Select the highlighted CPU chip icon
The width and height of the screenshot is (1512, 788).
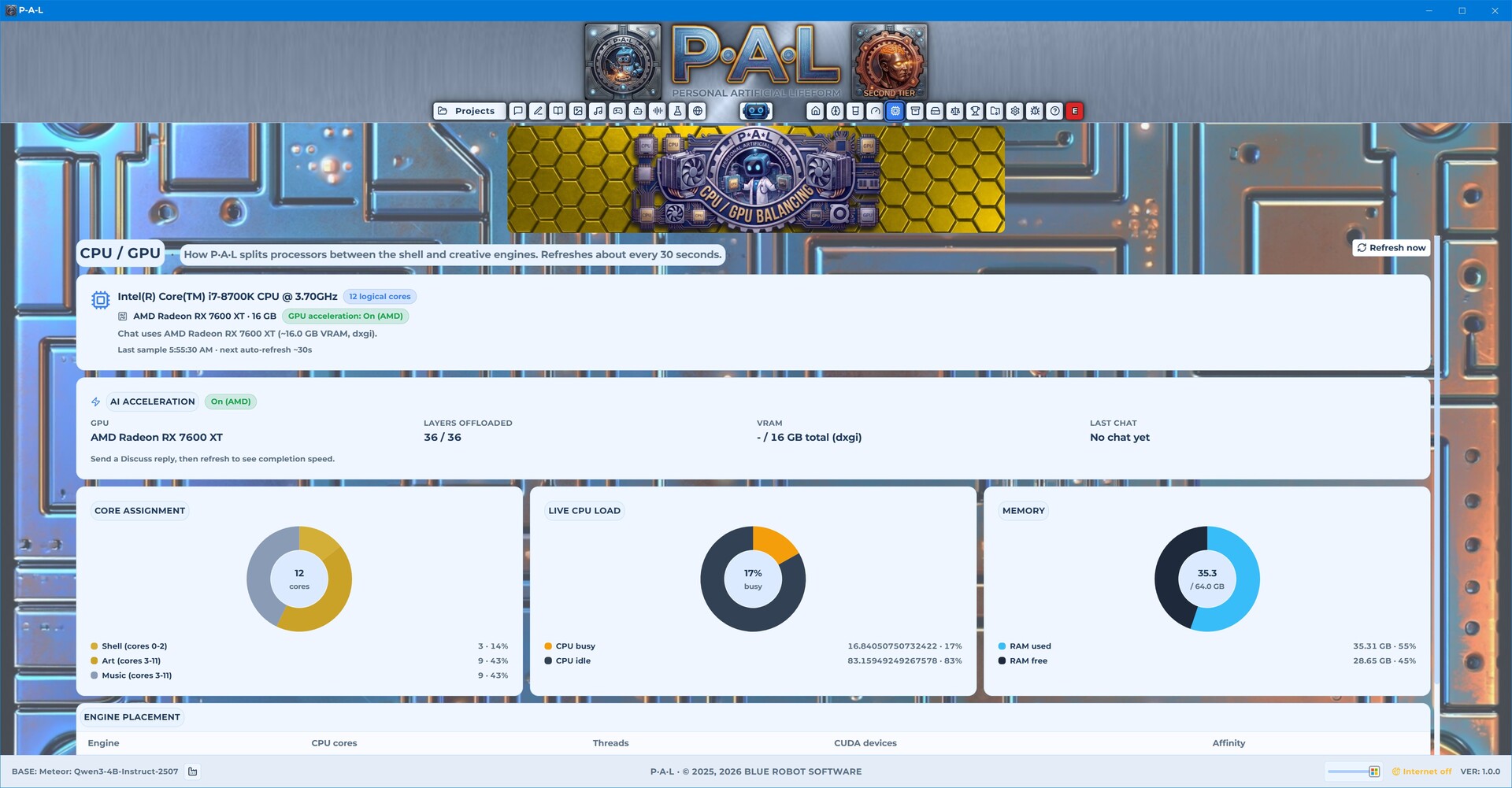895,111
